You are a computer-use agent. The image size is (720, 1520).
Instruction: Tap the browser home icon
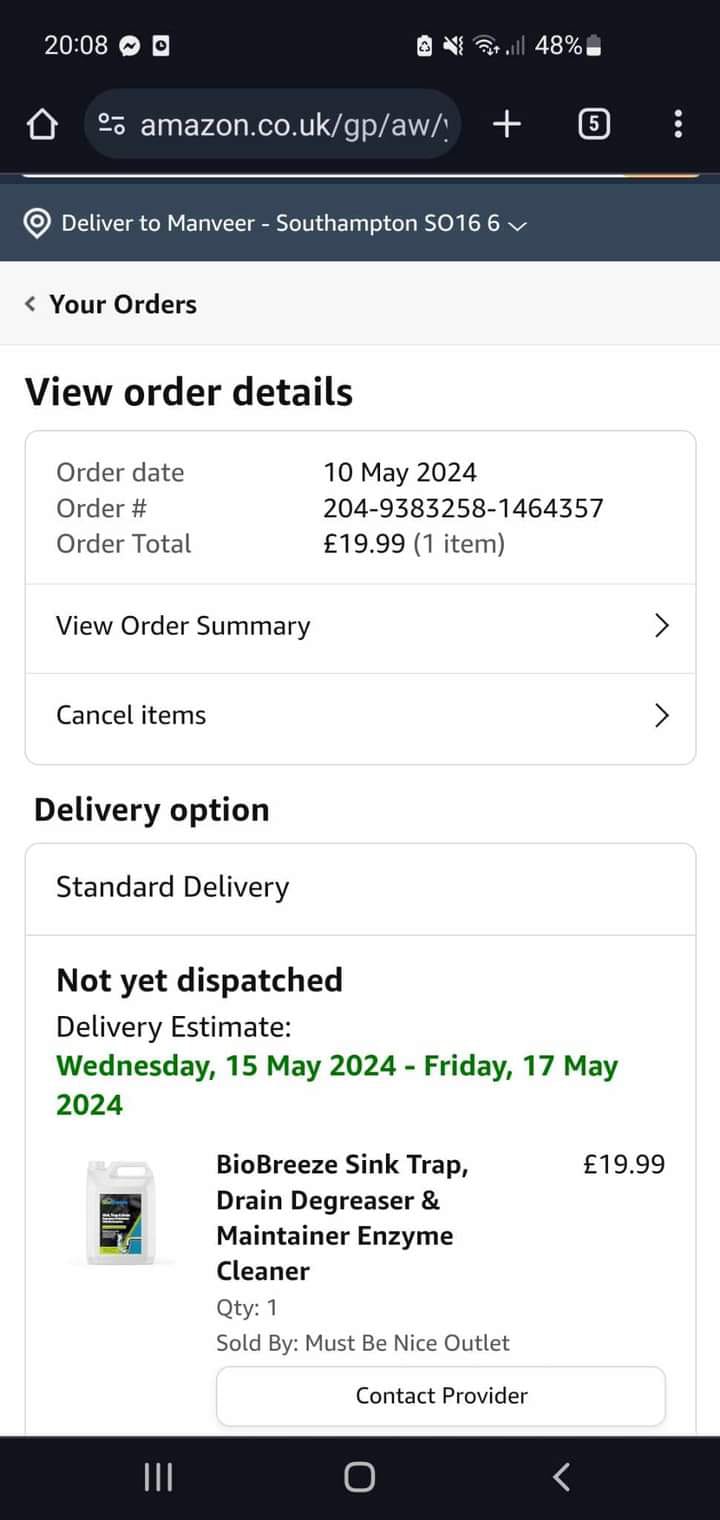[x=41, y=125]
